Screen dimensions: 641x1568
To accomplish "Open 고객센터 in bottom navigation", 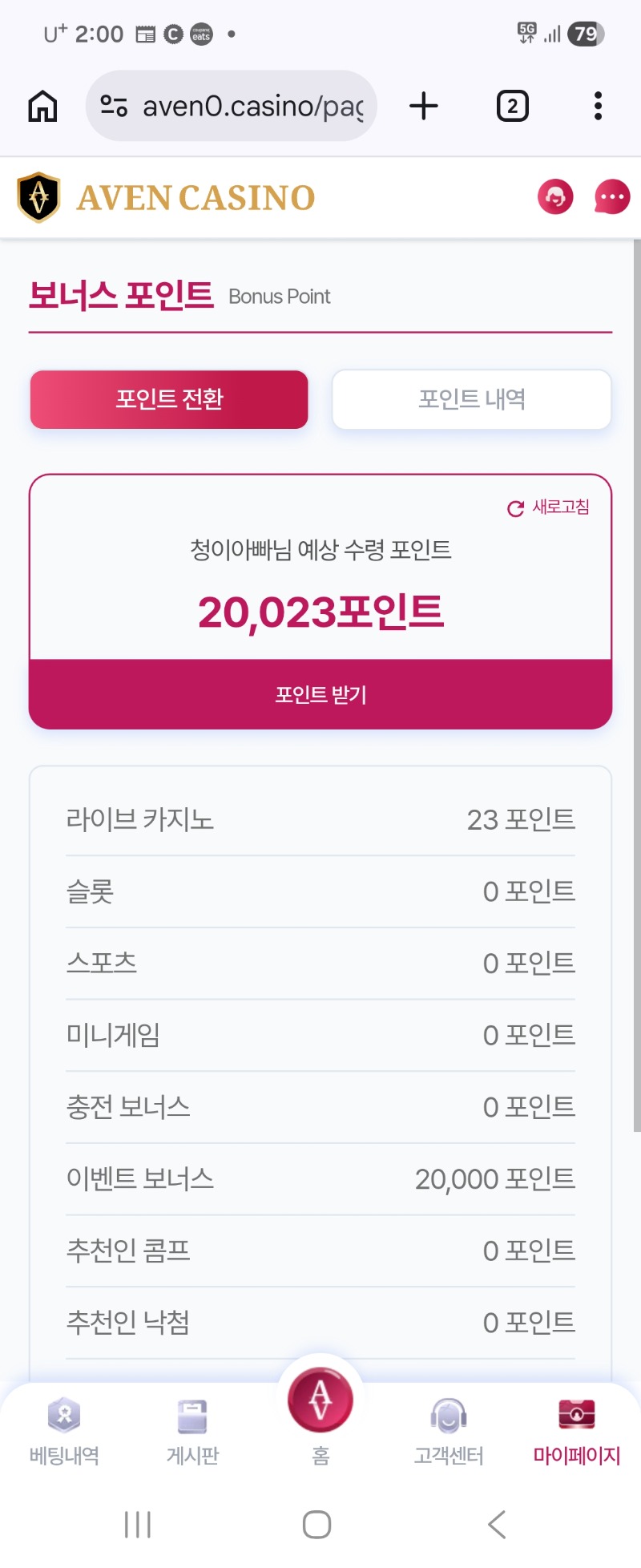I will click(x=449, y=1432).
